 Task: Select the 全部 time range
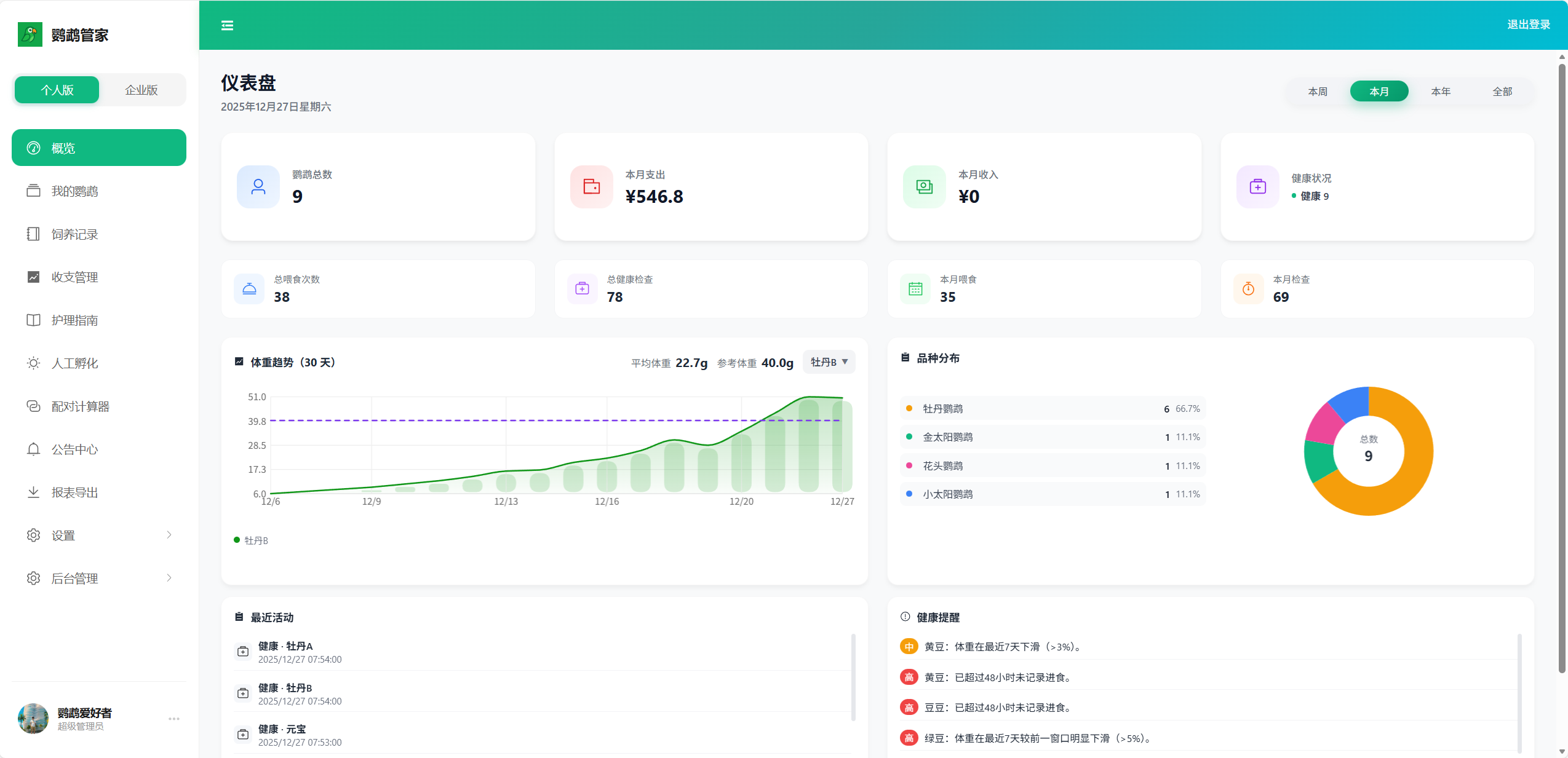pos(1502,92)
